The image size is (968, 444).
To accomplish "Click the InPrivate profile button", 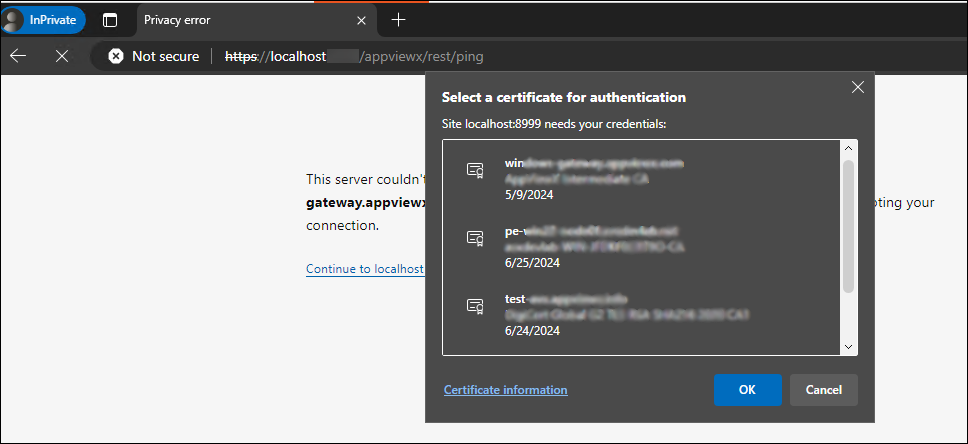I will tap(43, 20).
